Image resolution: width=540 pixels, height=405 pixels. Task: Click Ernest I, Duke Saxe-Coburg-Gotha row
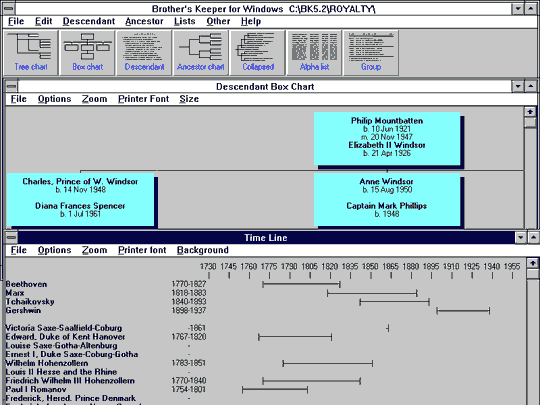(72, 354)
